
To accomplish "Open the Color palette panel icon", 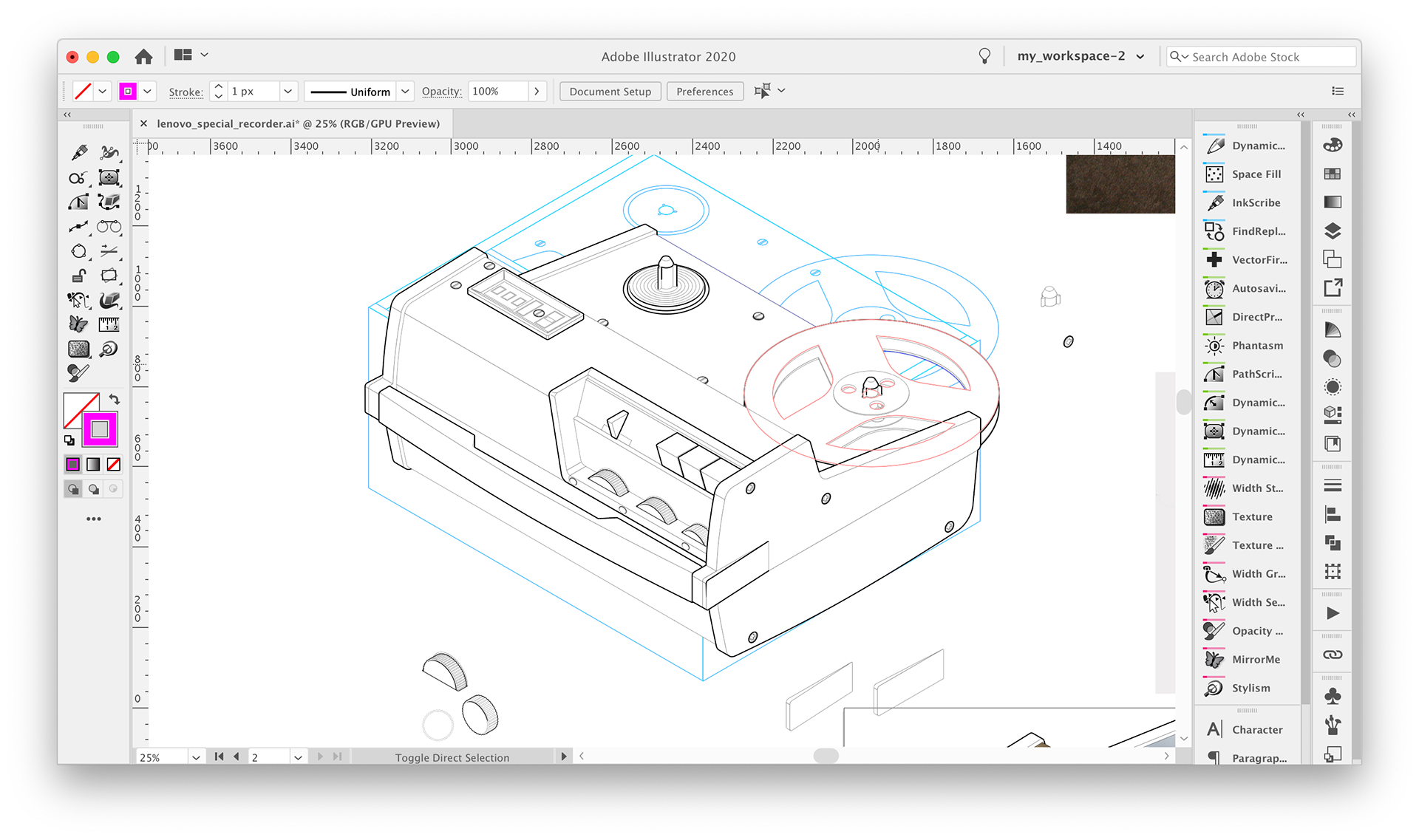I will click(x=1333, y=145).
